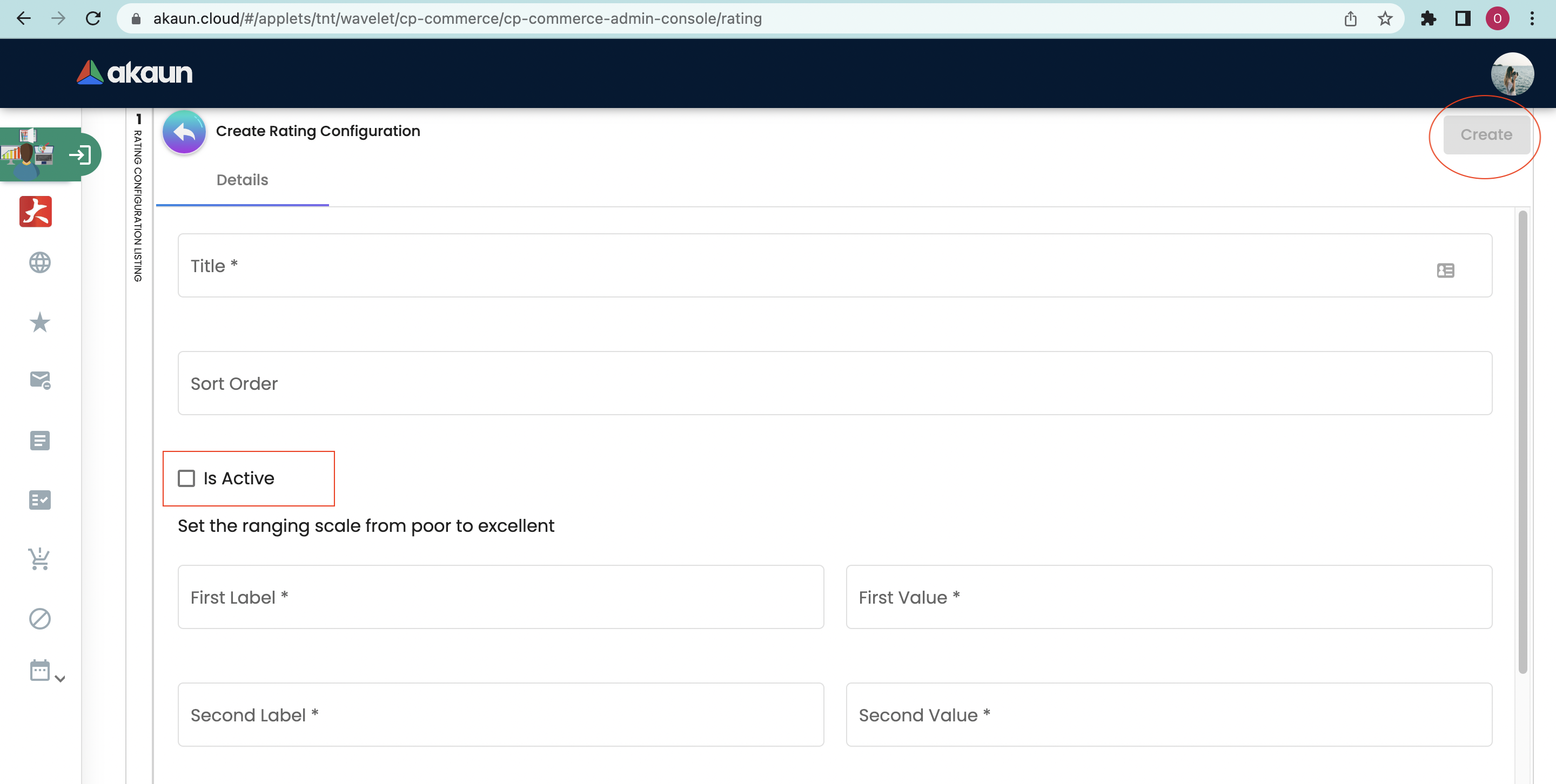This screenshot has height=784, width=1556.
Task: Expand the calendar sidebar menu chevron
Action: (x=60, y=679)
